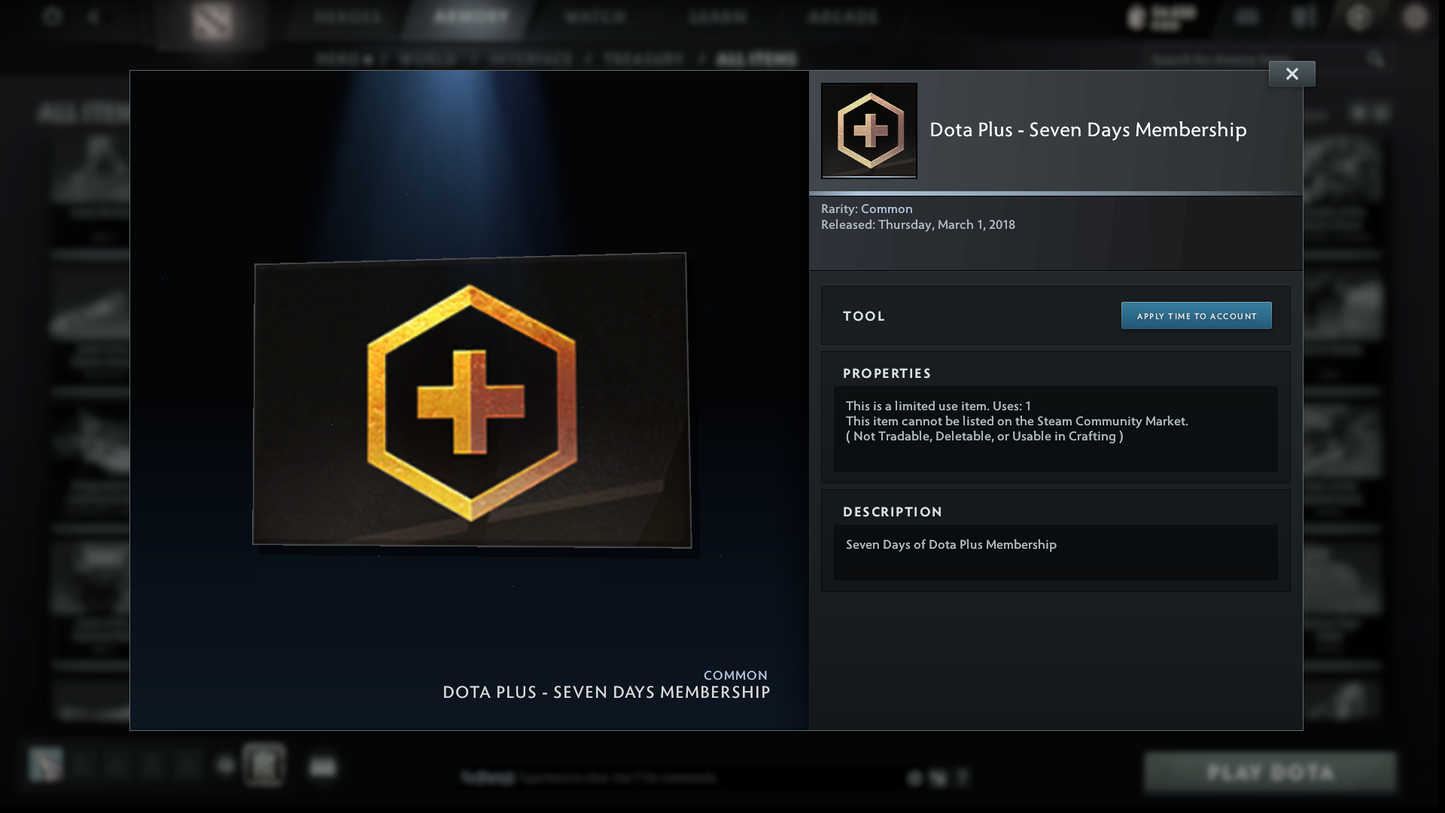The image size is (1445, 813).
Task: Click the 'Not Tradable, Deletable, or Usable in Crafting' note
Action: coord(984,436)
